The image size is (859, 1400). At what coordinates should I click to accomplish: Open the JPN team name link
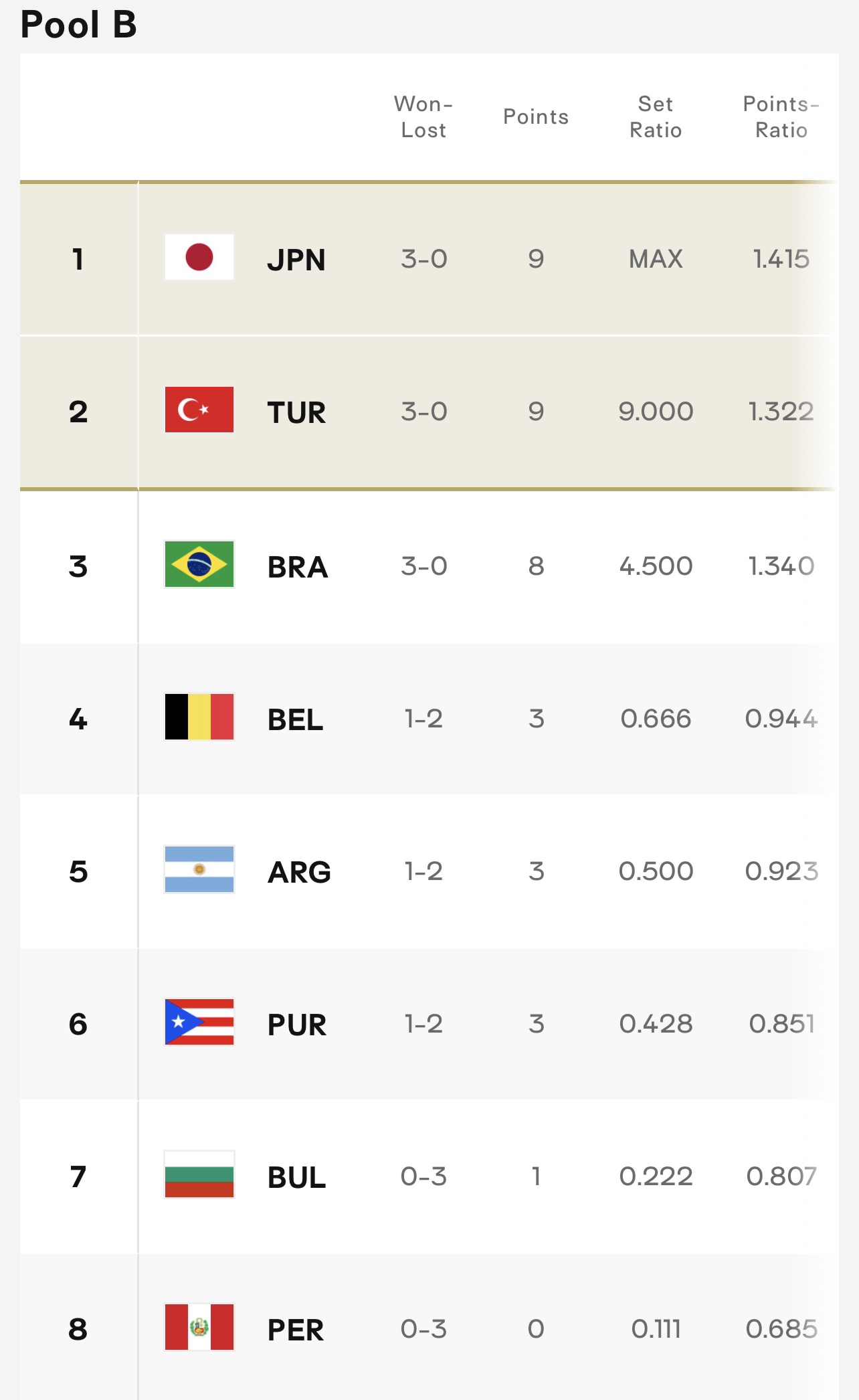pos(296,260)
